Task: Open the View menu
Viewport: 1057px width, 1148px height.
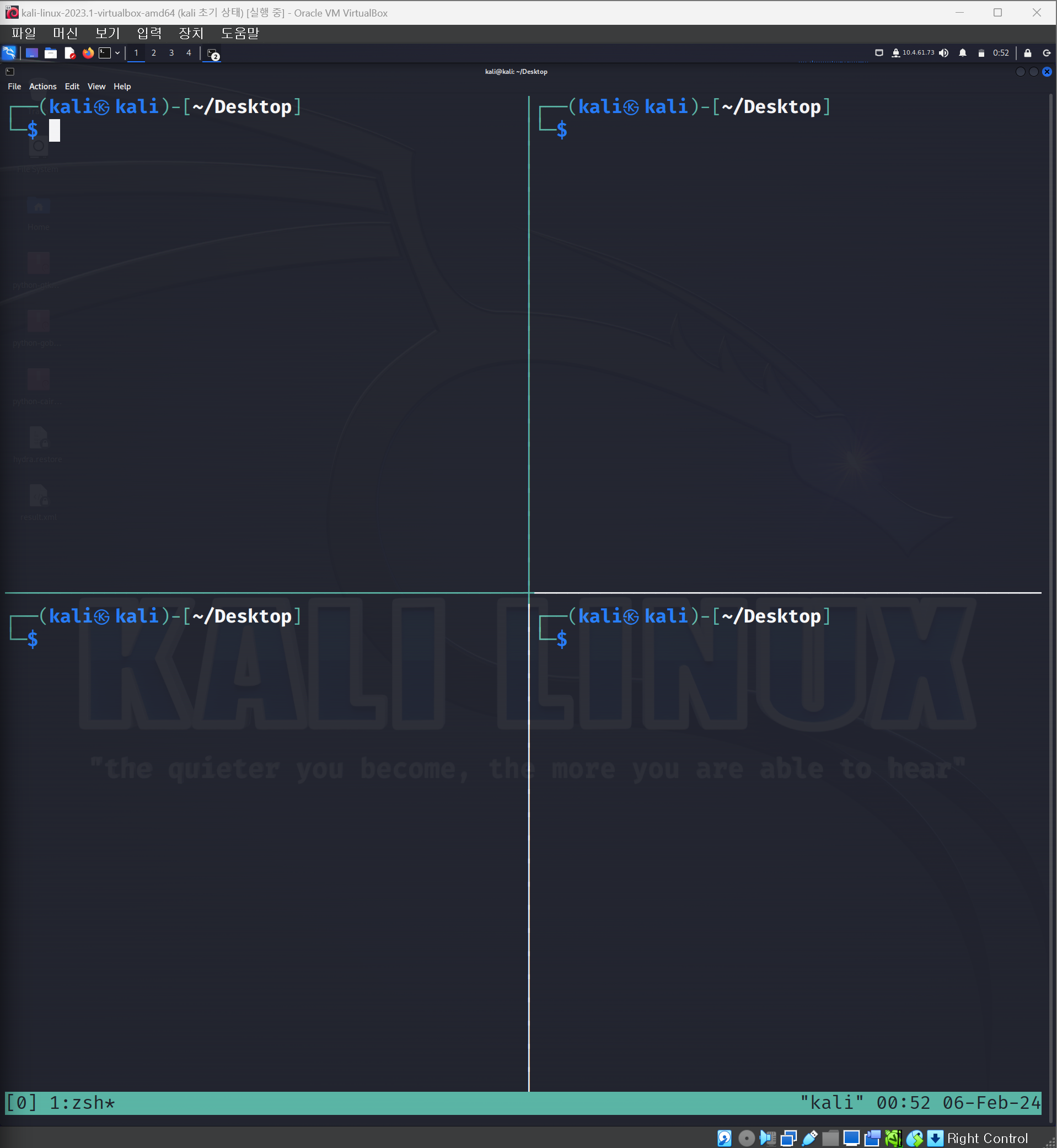Action: point(96,87)
